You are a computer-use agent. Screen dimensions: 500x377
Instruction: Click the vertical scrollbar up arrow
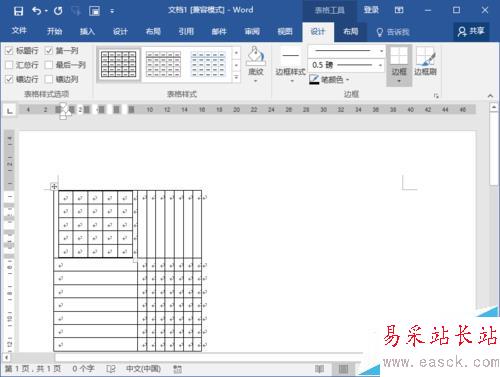[x=494, y=107]
